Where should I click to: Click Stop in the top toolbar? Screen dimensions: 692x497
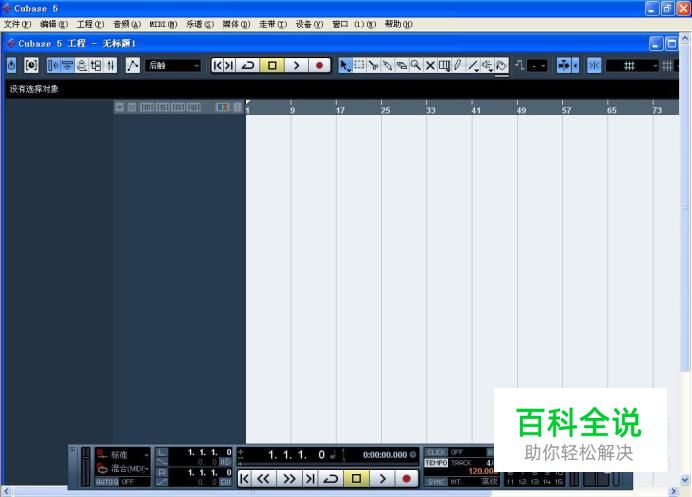click(272, 65)
